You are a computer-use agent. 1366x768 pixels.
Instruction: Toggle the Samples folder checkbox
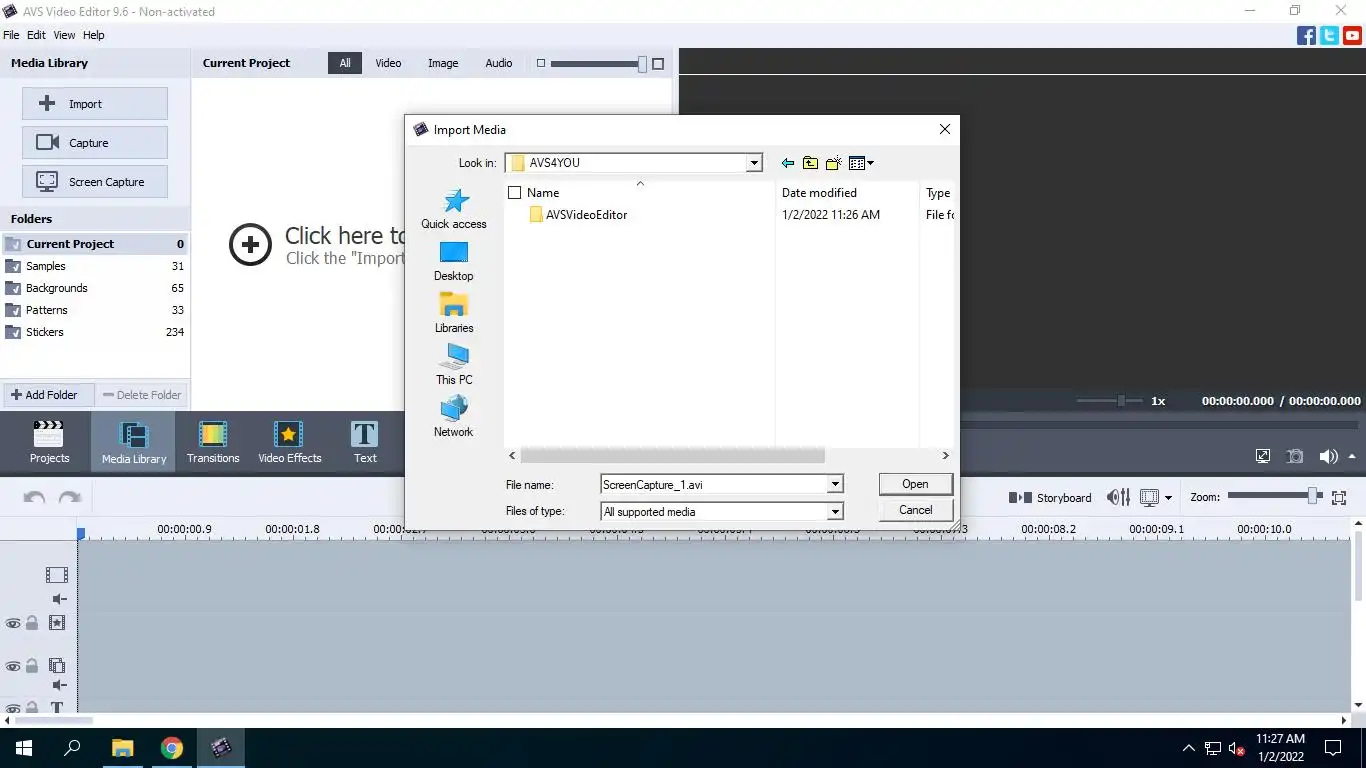point(13,266)
